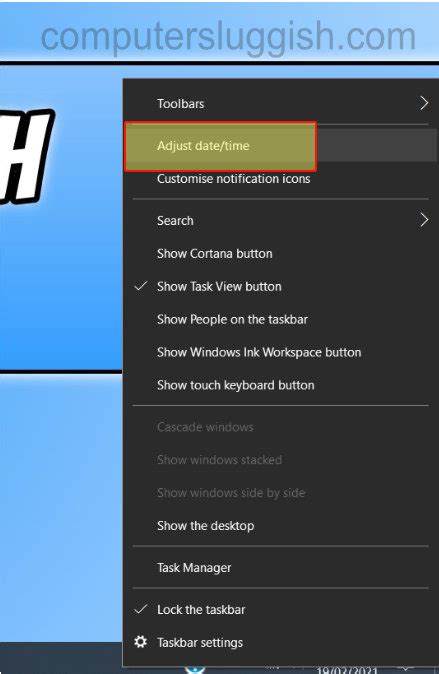Viewport: 439px width, 674px height.
Task: Open the Taskbar settings text entry
Action: point(200,643)
